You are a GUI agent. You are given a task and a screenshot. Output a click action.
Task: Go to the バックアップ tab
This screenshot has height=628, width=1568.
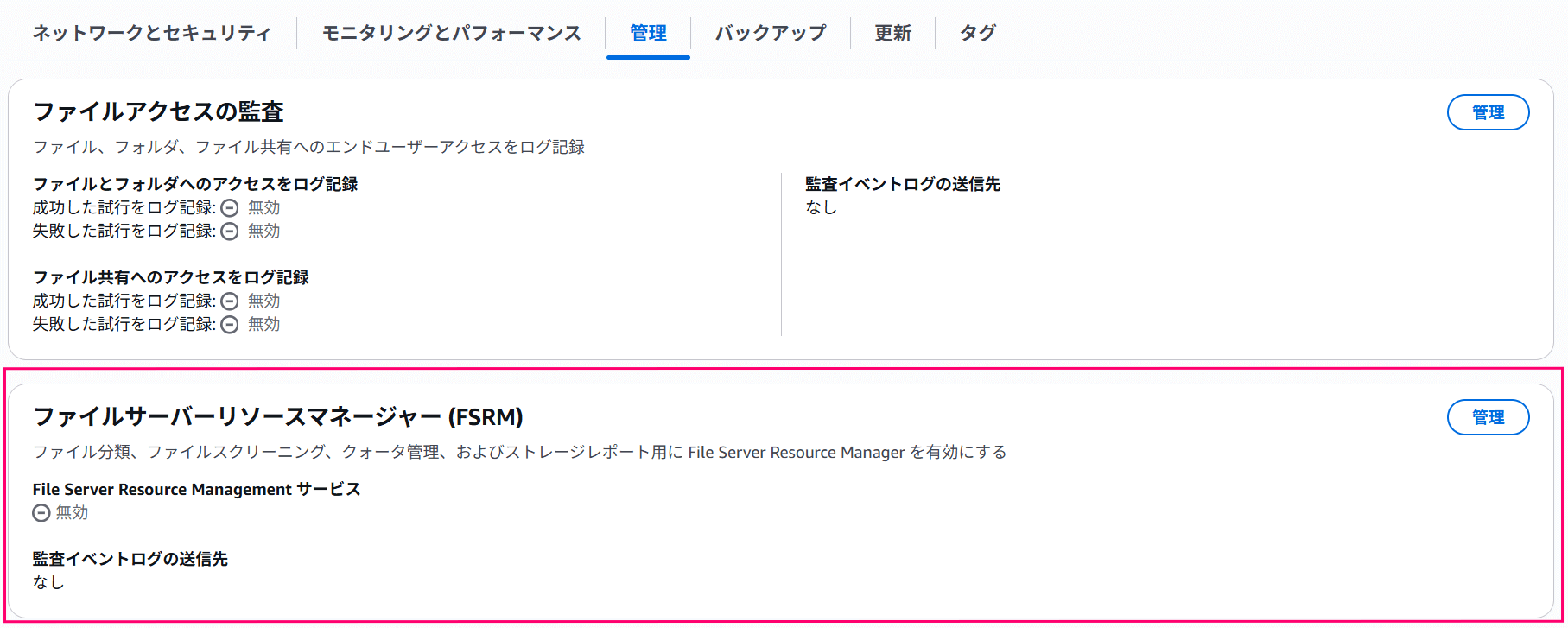pyautogui.click(x=770, y=33)
